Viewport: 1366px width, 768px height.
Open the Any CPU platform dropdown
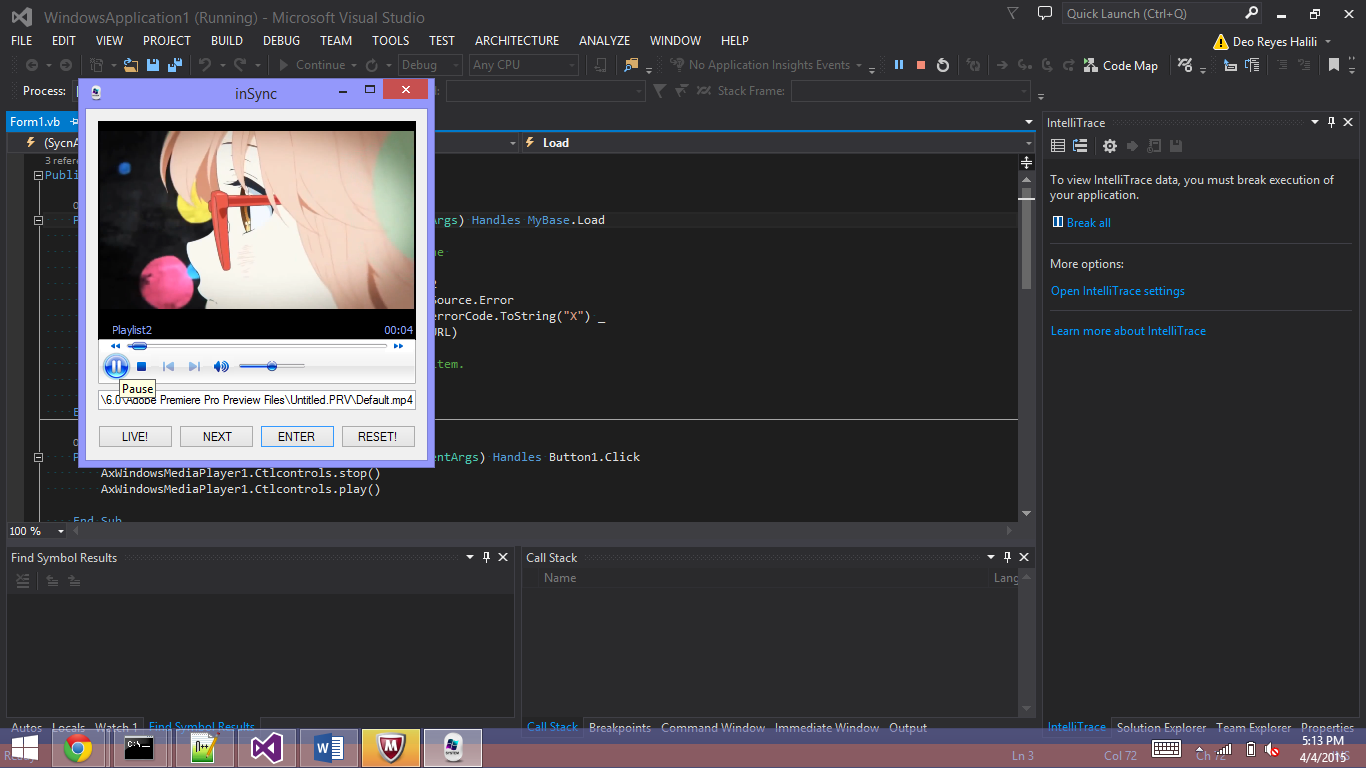click(x=524, y=65)
